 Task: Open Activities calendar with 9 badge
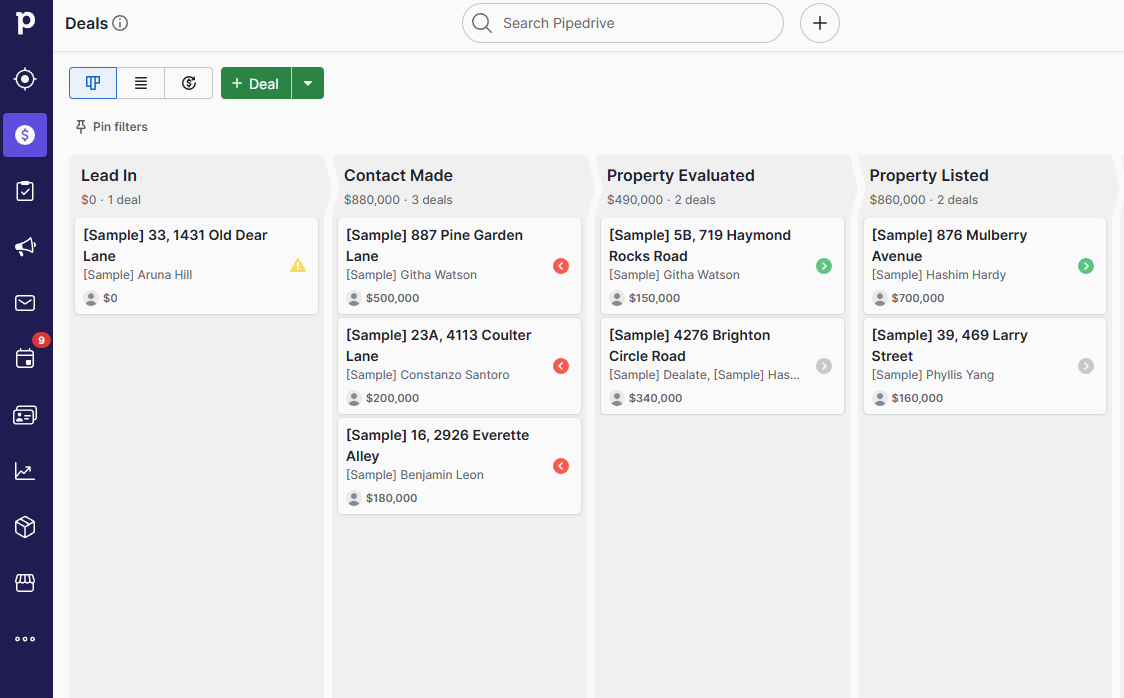(x=25, y=358)
